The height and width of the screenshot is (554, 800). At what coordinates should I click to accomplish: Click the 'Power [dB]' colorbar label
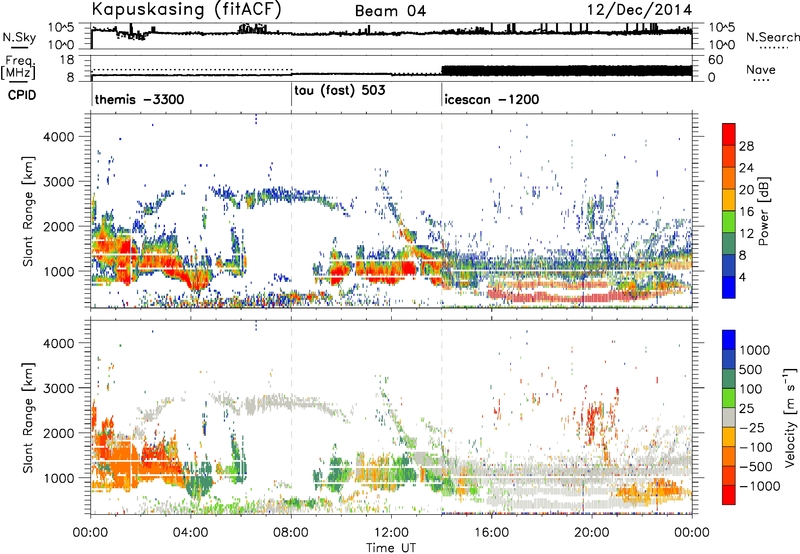pyautogui.click(x=764, y=211)
